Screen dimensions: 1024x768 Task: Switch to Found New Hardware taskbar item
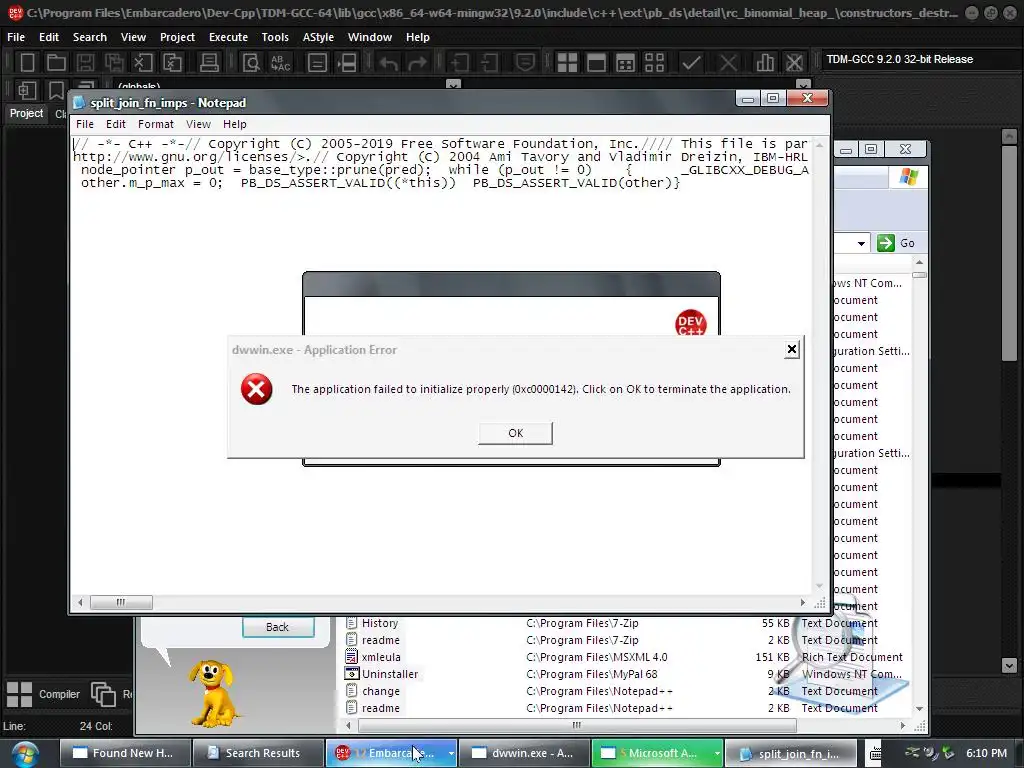click(126, 753)
